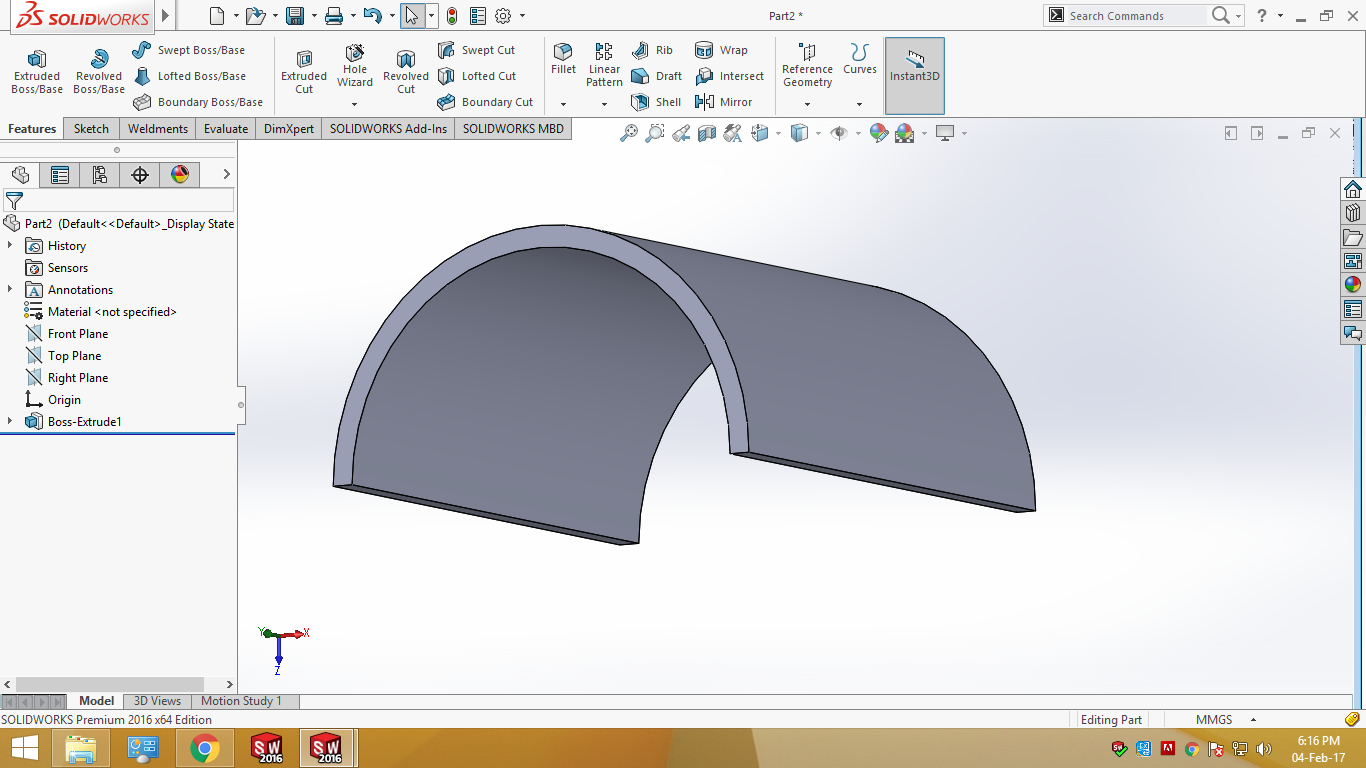The image size is (1366, 768).
Task: Open the Hole Wizard tool
Action: (x=355, y=66)
